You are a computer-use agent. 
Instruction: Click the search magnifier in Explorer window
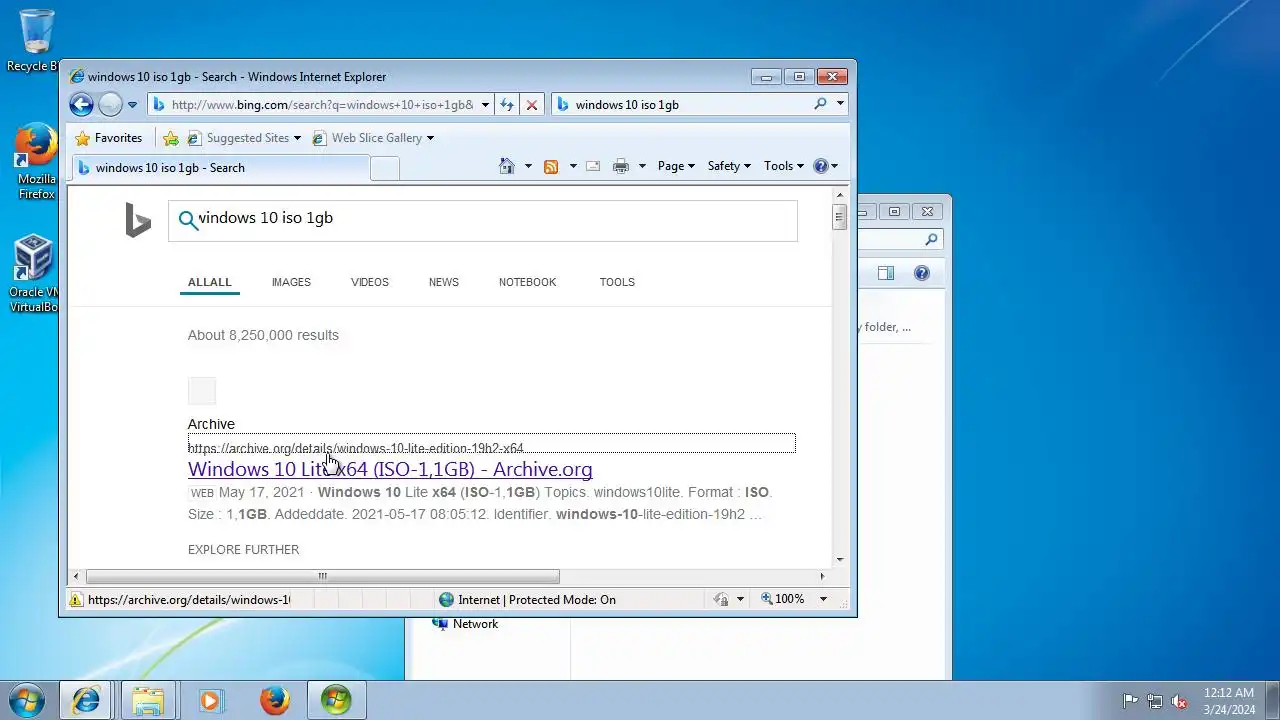pyautogui.click(x=931, y=240)
